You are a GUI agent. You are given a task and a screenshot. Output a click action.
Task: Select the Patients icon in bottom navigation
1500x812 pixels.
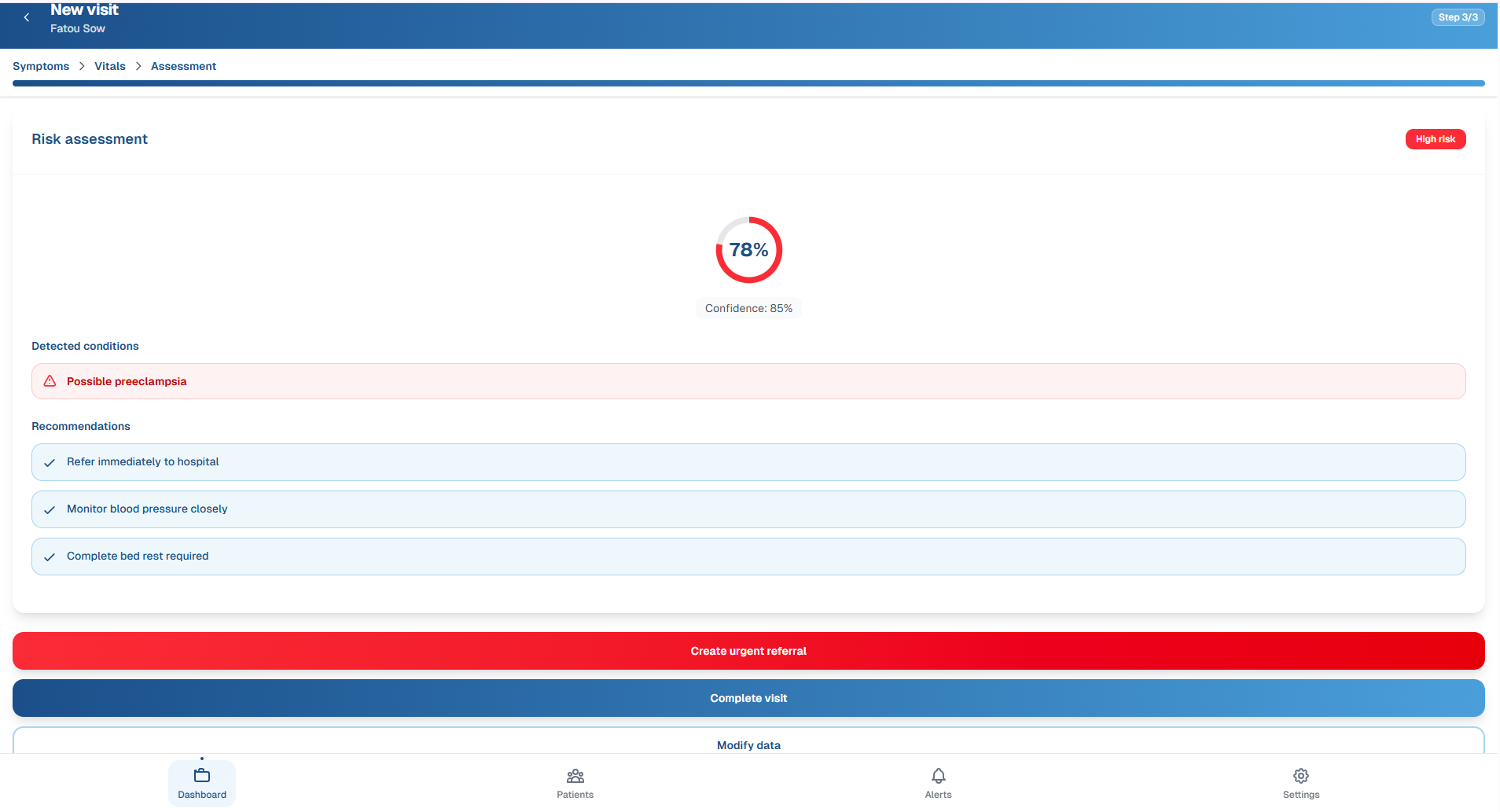click(575, 782)
